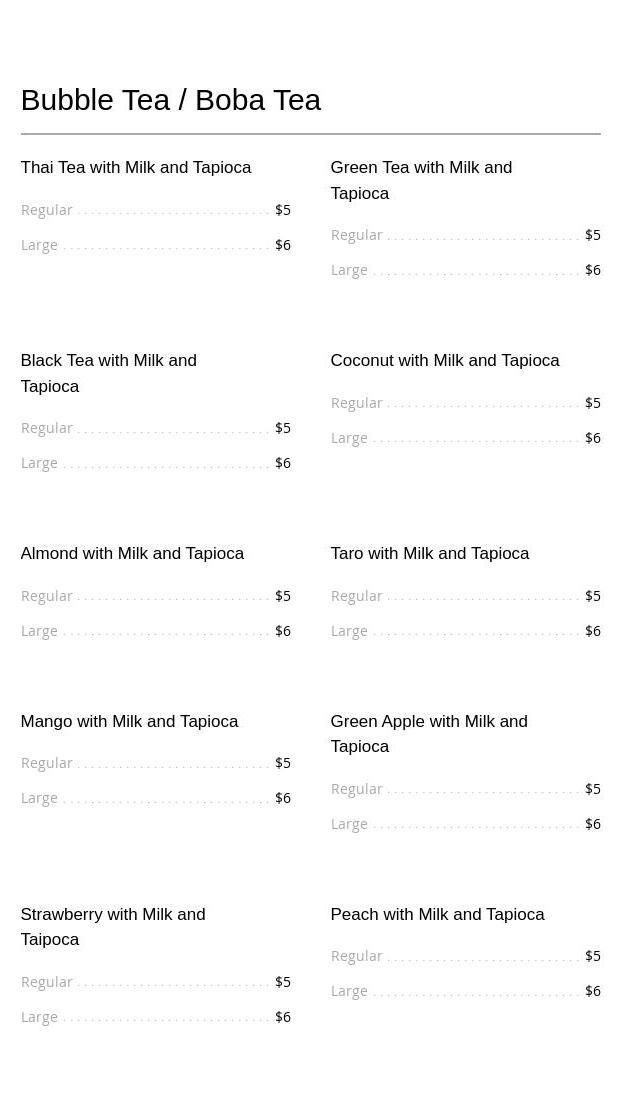
Task: Click the Large option under Green Apple
Action: [x=349, y=824]
